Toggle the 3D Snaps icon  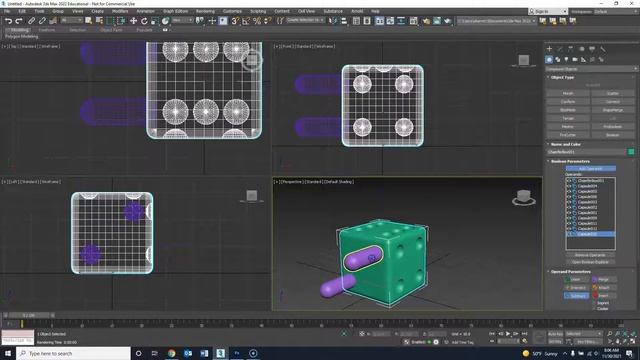click(x=235, y=21)
